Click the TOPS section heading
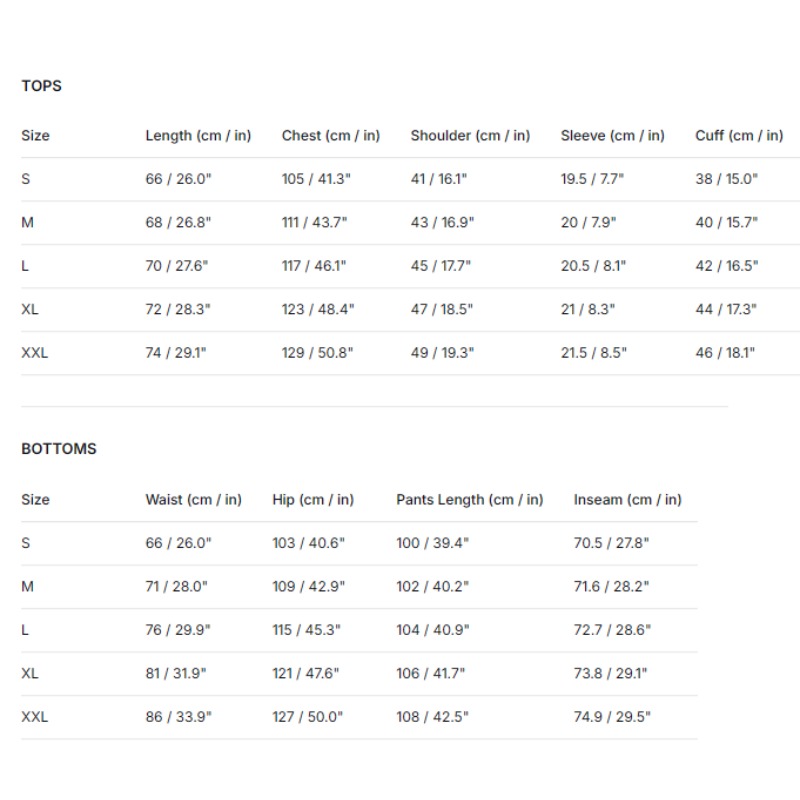 click(41, 86)
